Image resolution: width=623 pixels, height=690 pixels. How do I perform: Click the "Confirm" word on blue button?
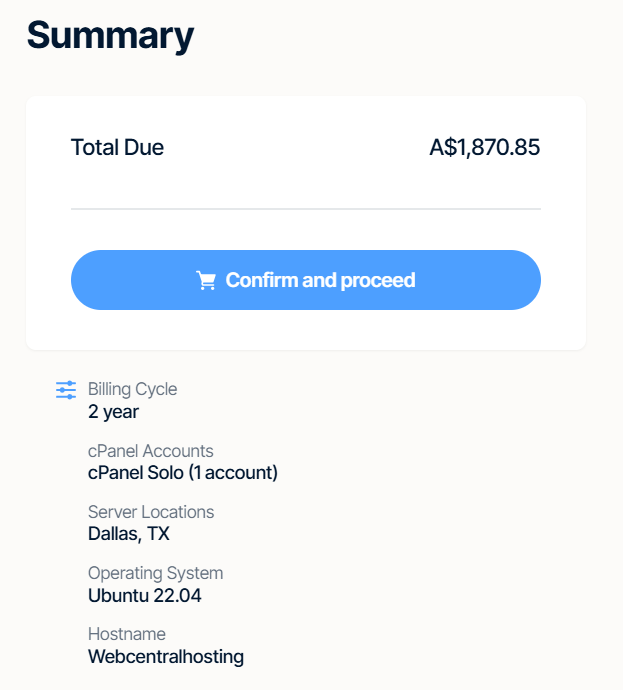tap(260, 280)
